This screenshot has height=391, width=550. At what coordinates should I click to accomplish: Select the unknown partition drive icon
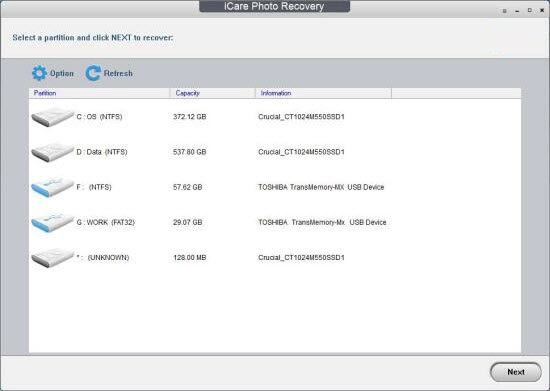tap(52, 258)
